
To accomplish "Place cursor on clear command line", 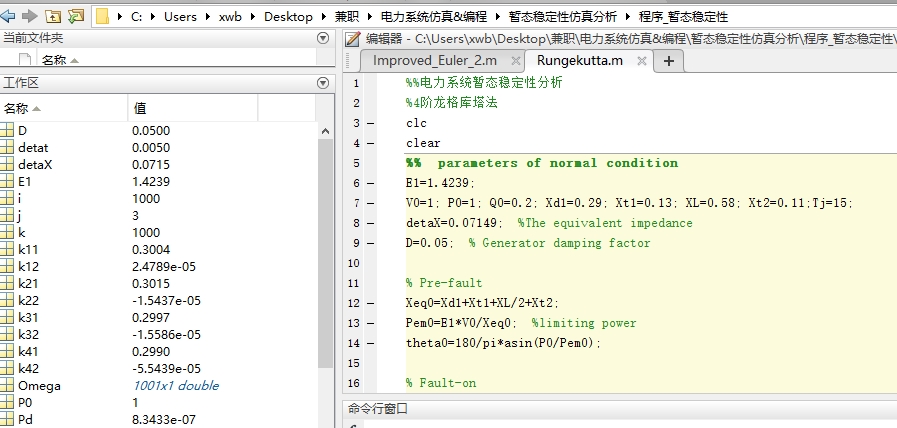I will tap(423, 143).
